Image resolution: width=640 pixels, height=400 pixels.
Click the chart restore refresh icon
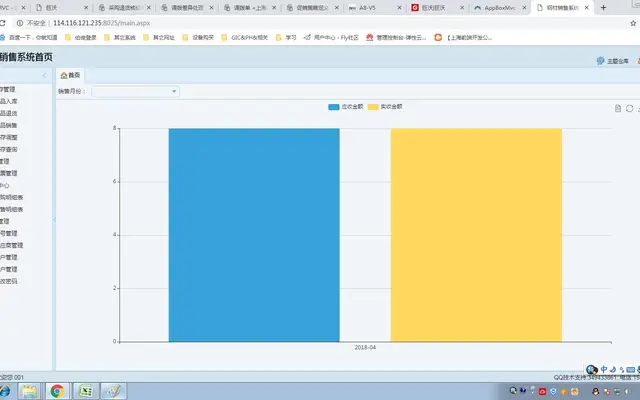pyautogui.click(x=629, y=108)
